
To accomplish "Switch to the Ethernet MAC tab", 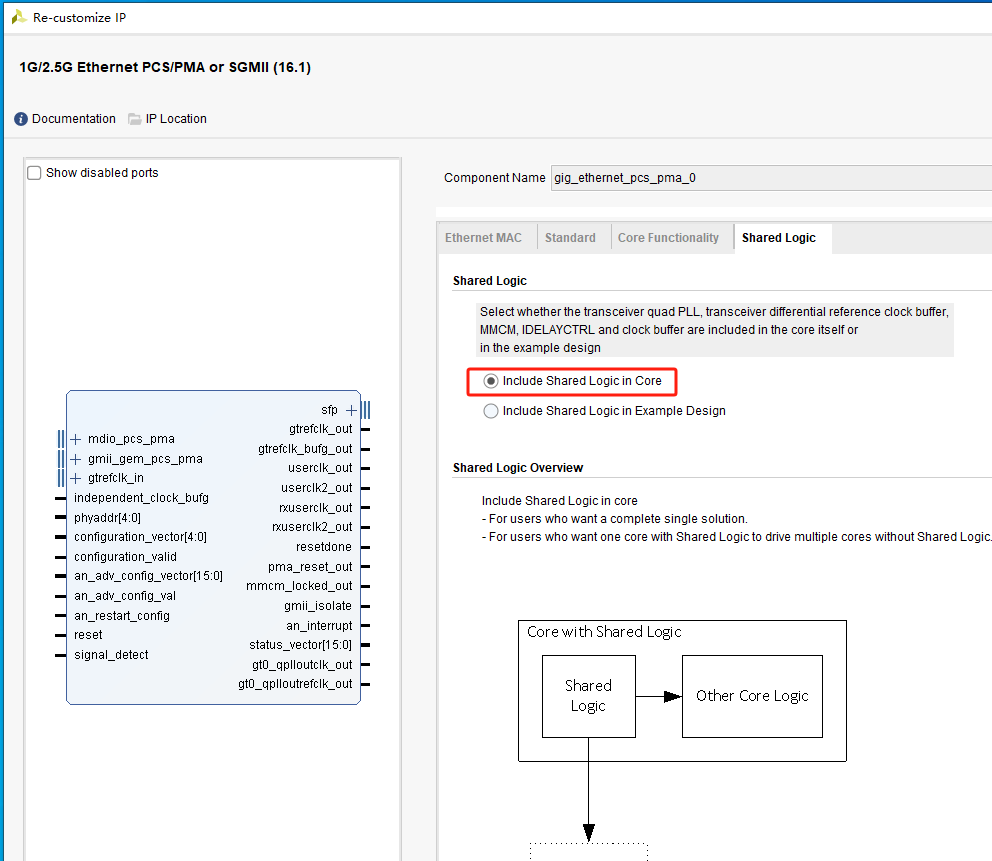I will pyautogui.click(x=483, y=238).
